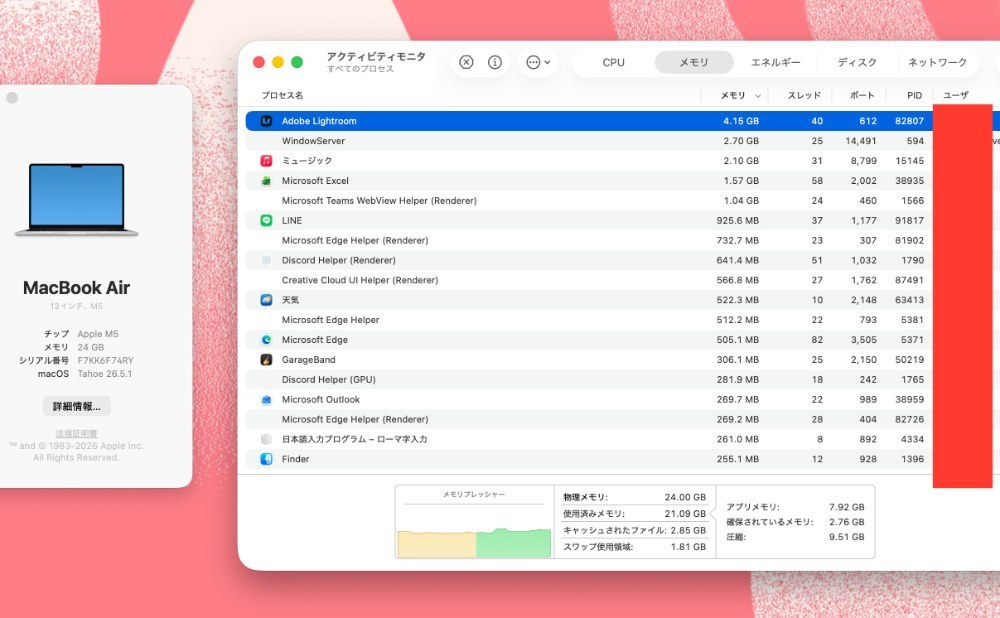Click the Microsoft Outlook app icon
This screenshot has height=618, width=1000.
click(267, 399)
